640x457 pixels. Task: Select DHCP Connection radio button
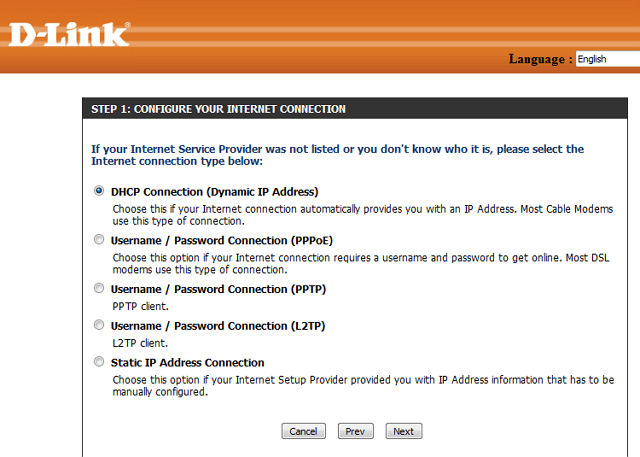coord(99,191)
